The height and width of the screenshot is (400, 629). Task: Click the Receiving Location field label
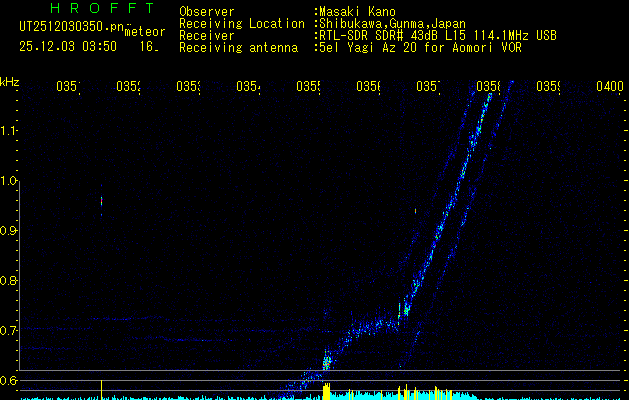(x=240, y=24)
